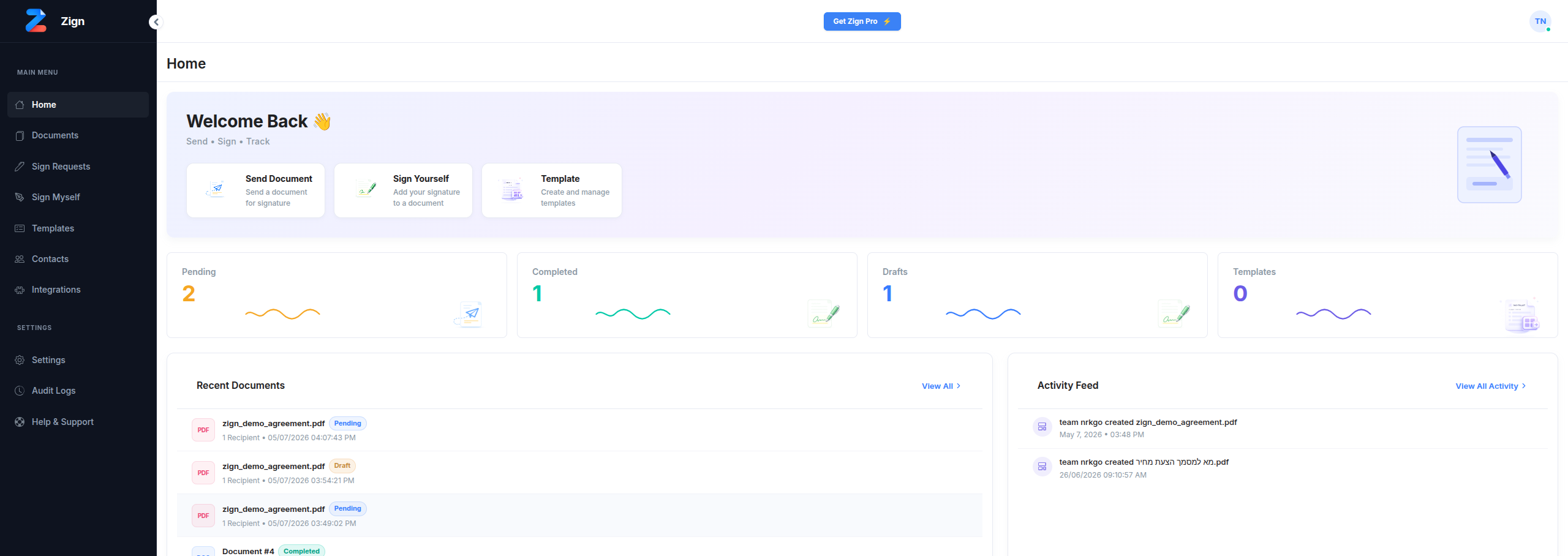Click PDF icon of 03:49:02 PM document
The image size is (1568, 556).
[x=203, y=516]
